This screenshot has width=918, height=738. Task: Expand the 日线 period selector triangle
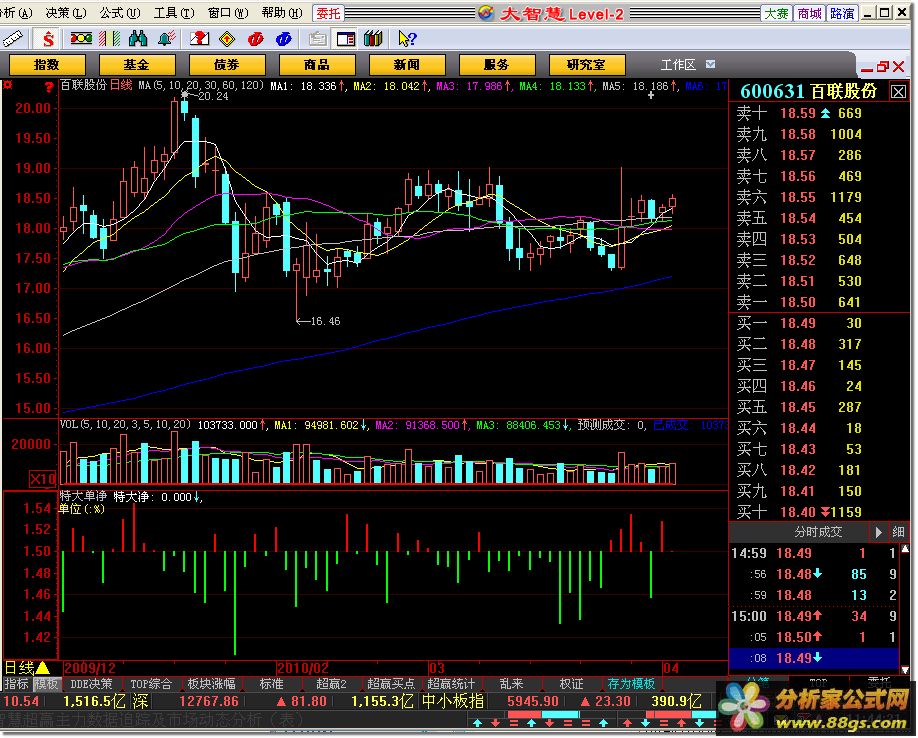(x=43, y=668)
